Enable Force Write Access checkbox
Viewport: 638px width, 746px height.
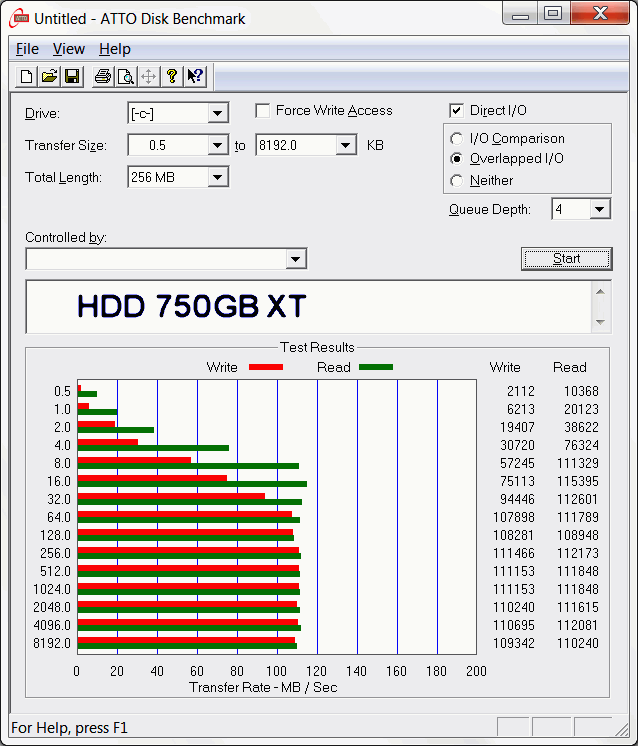click(x=263, y=111)
